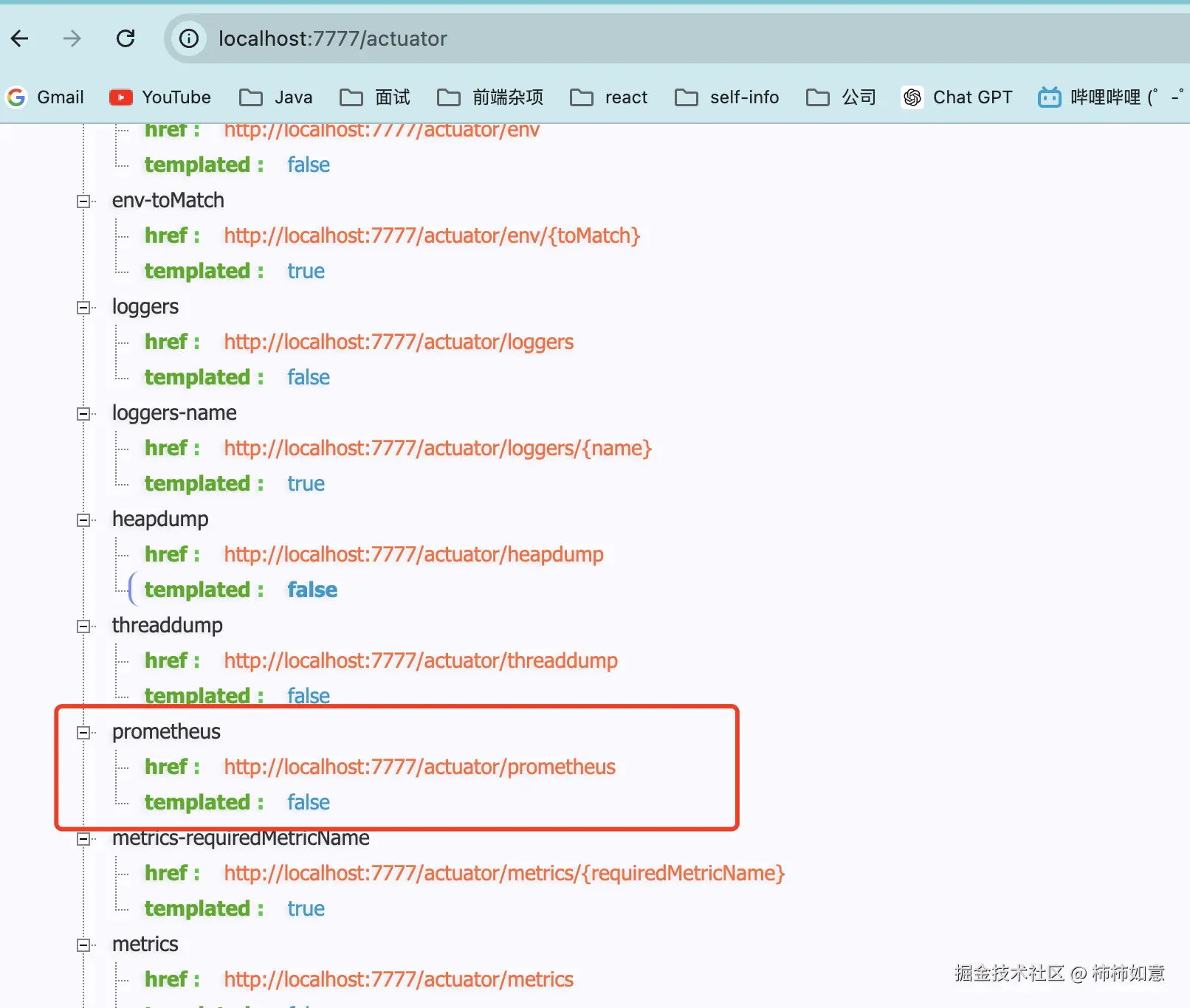Click the browser forward arrow
The height and width of the screenshot is (1008, 1190).
[x=72, y=38]
